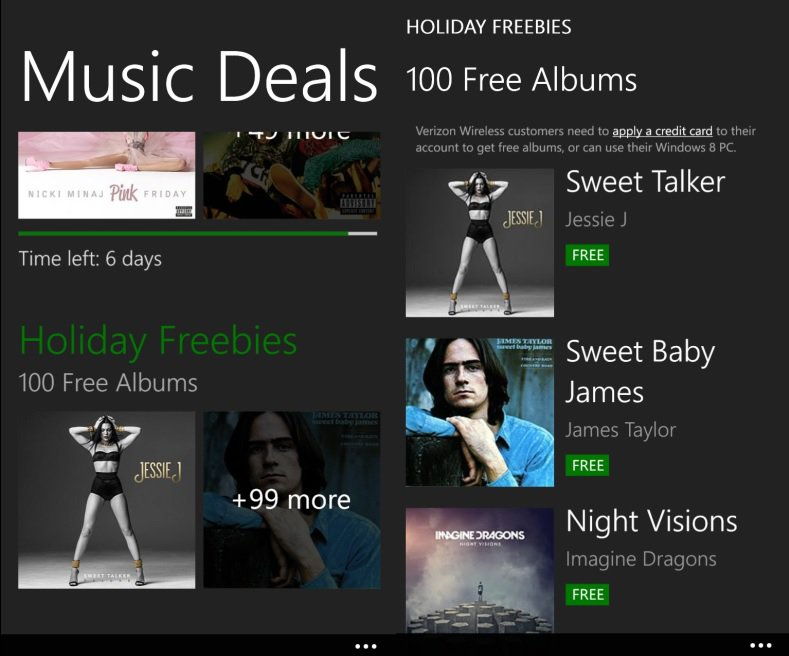This screenshot has height=656, width=789.
Task: Click the deal time-left progress bar
Action: pyautogui.click(x=197, y=233)
